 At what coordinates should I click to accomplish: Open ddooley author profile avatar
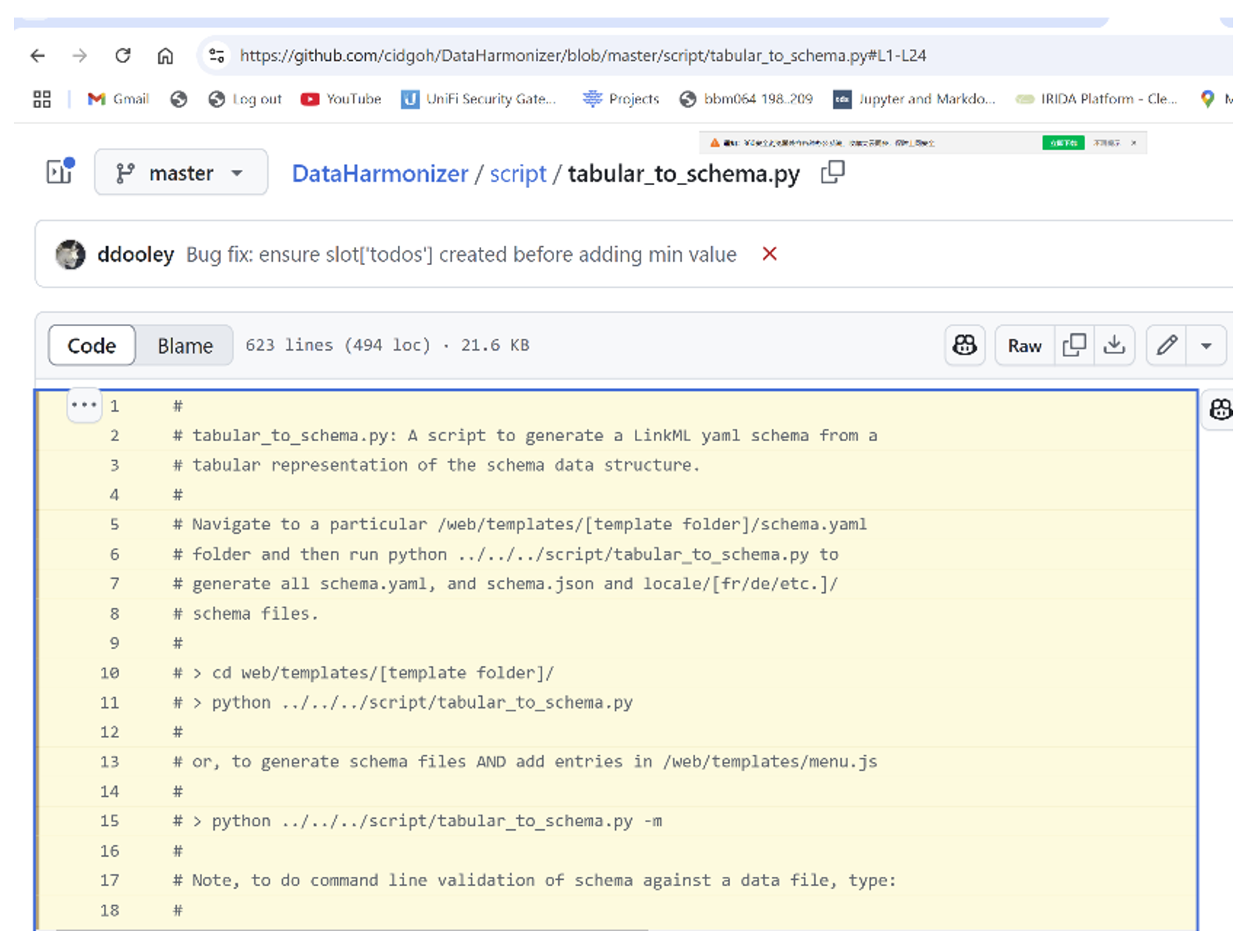[71, 254]
